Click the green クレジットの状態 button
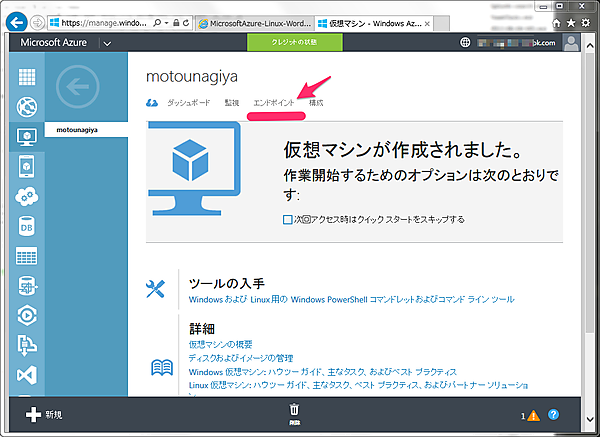 click(x=295, y=42)
